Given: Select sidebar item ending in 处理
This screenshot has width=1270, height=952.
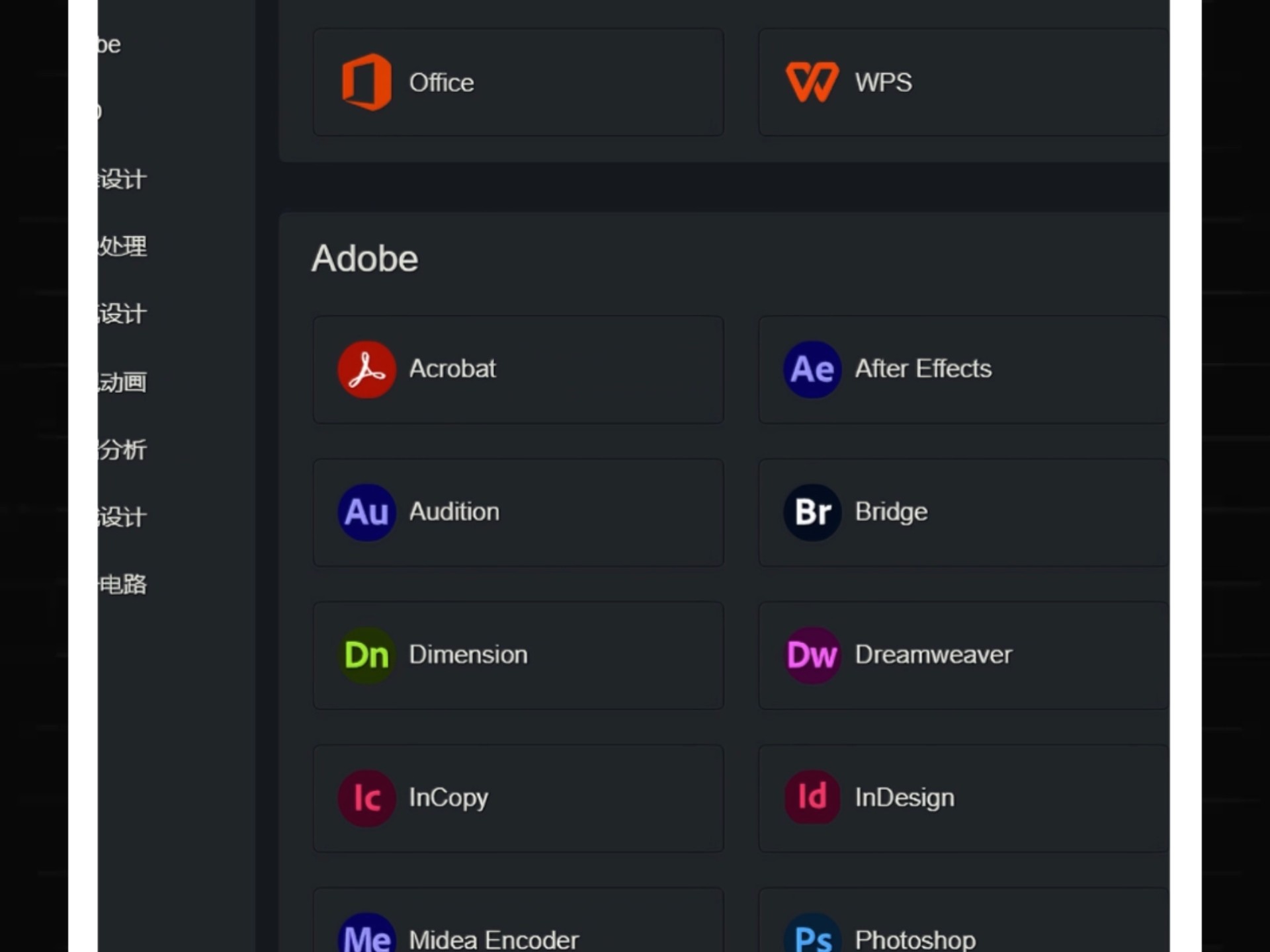Looking at the screenshot, I should point(122,246).
